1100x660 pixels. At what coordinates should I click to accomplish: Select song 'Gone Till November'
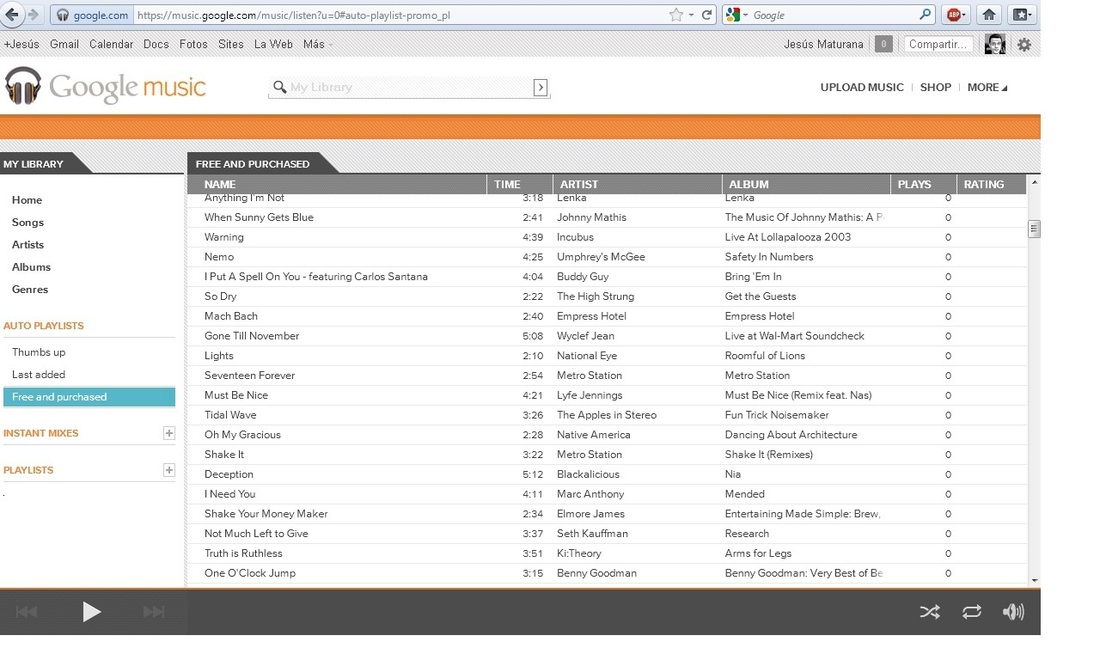pos(252,336)
